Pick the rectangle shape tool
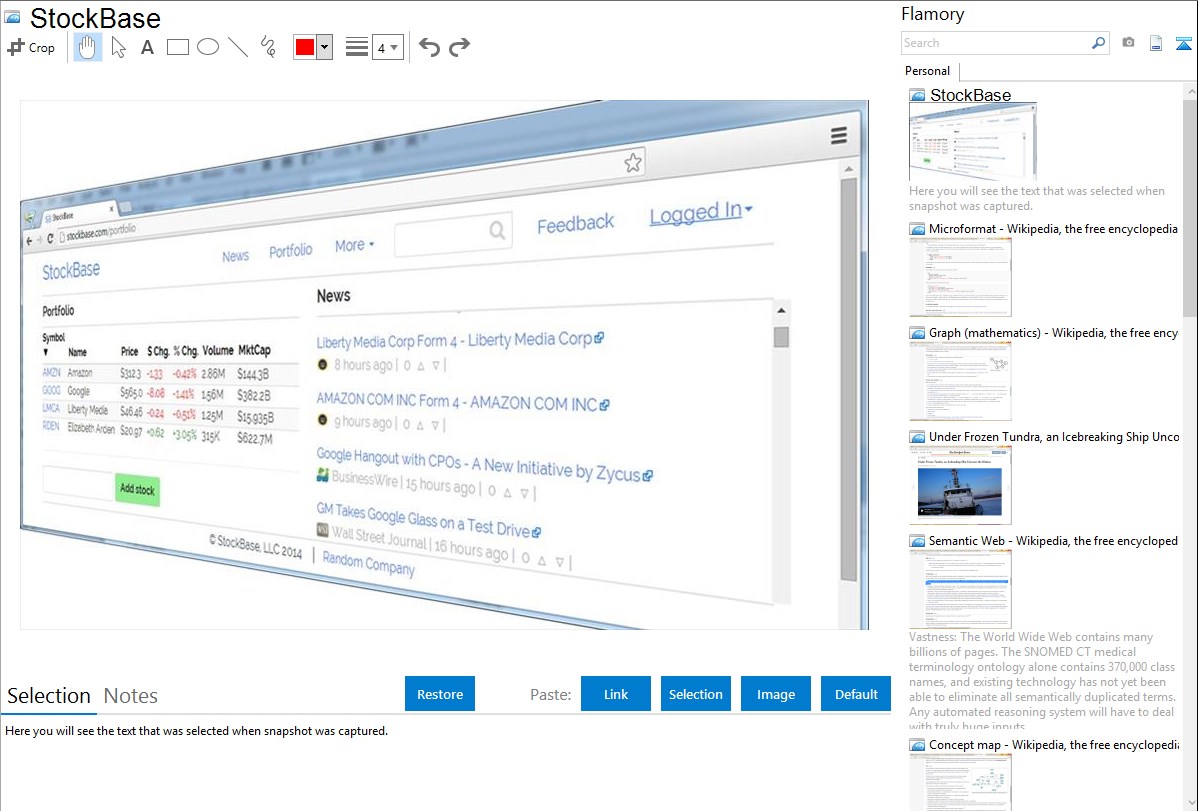This screenshot has width=1198, height=811. pos(178,47)
